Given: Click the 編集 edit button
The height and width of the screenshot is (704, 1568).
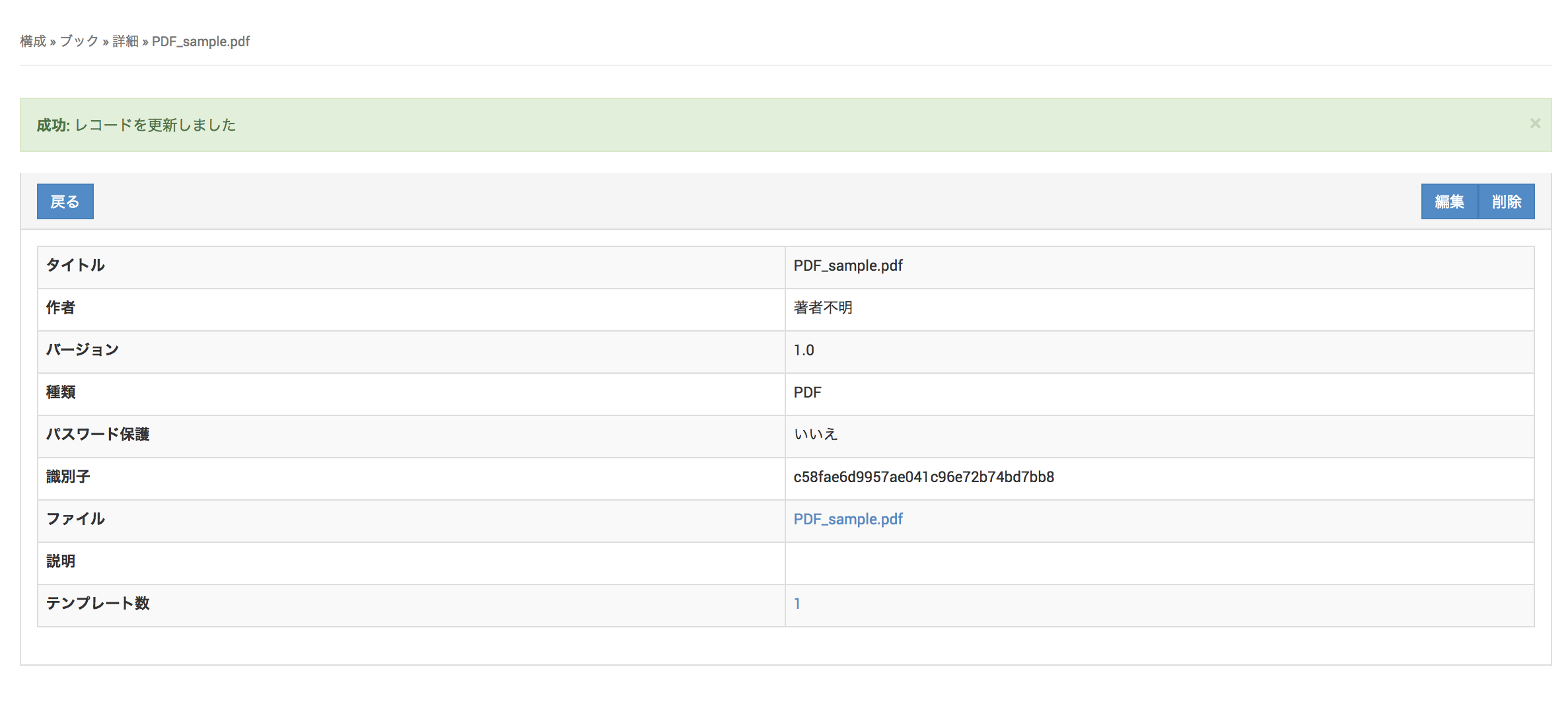Looking at the screenshot, I should (x=1449, y=201).
